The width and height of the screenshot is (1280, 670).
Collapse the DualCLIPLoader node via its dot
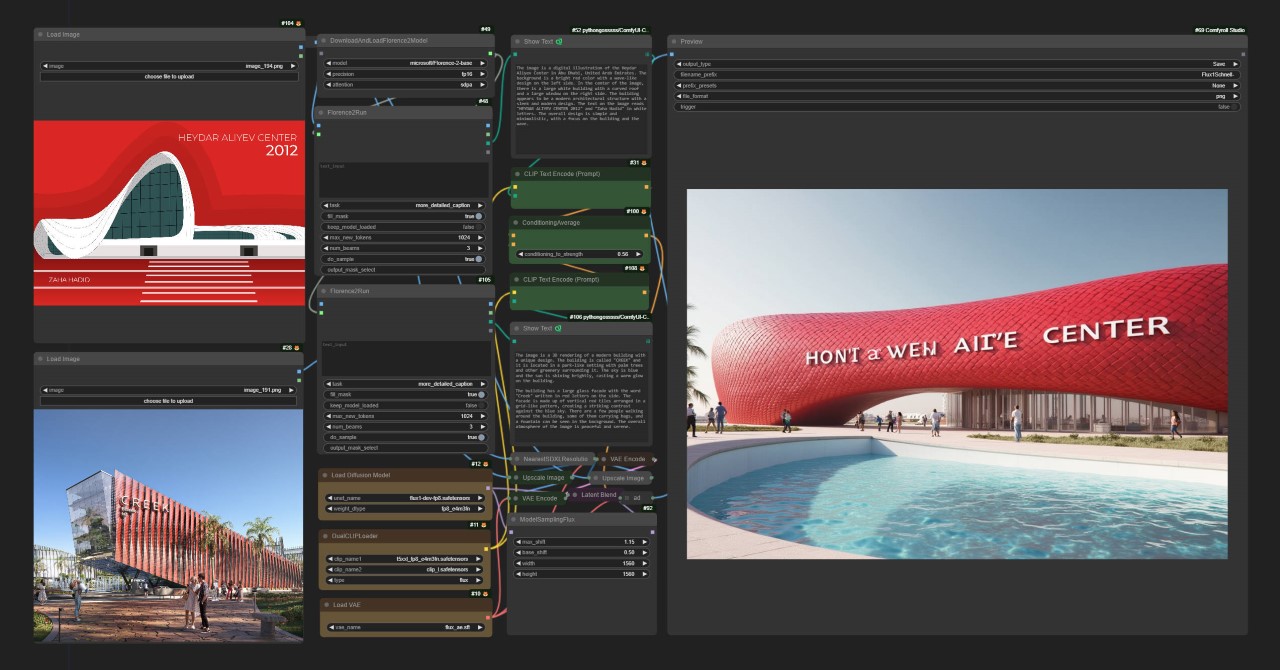[325, 536]
